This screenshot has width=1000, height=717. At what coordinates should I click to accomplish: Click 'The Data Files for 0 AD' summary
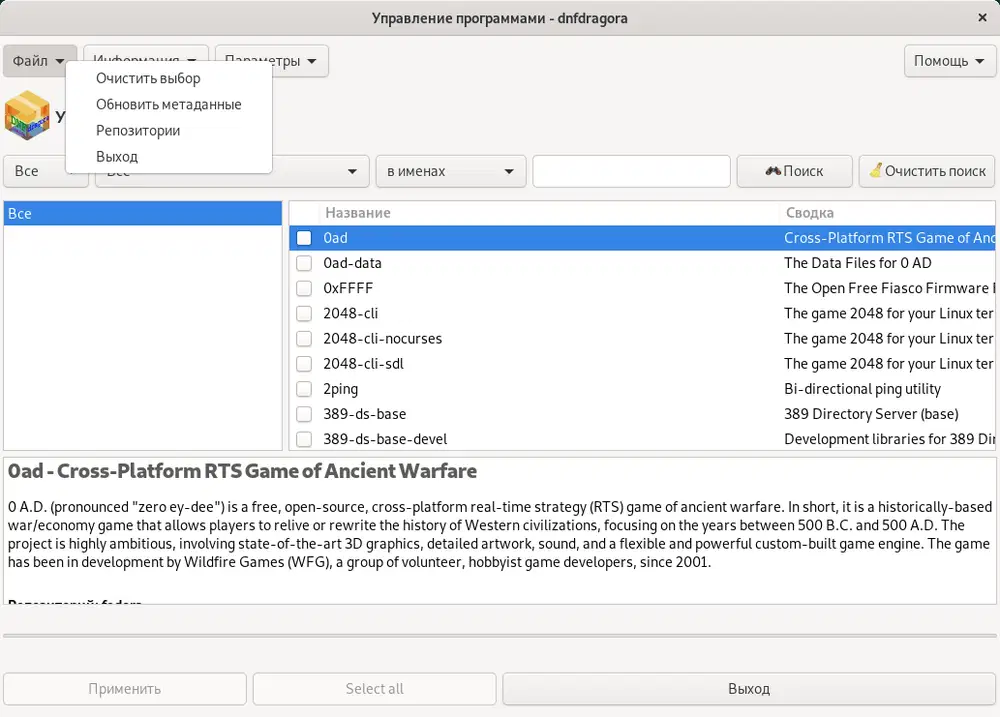click(857, 263)
